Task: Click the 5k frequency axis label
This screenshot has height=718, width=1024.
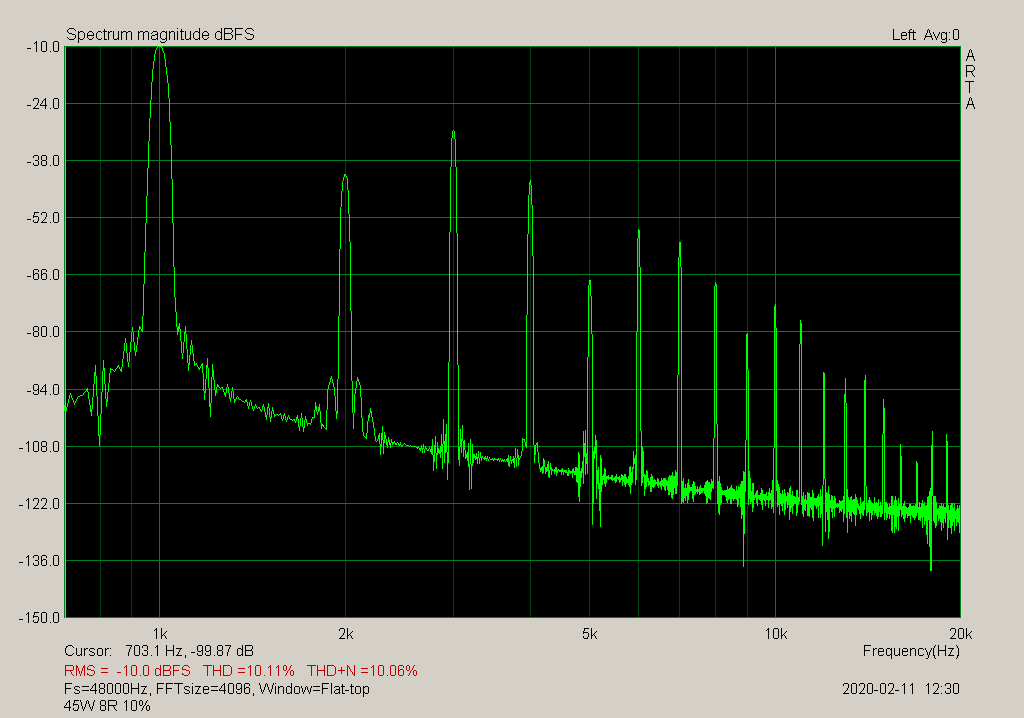Action: (590, 634)
